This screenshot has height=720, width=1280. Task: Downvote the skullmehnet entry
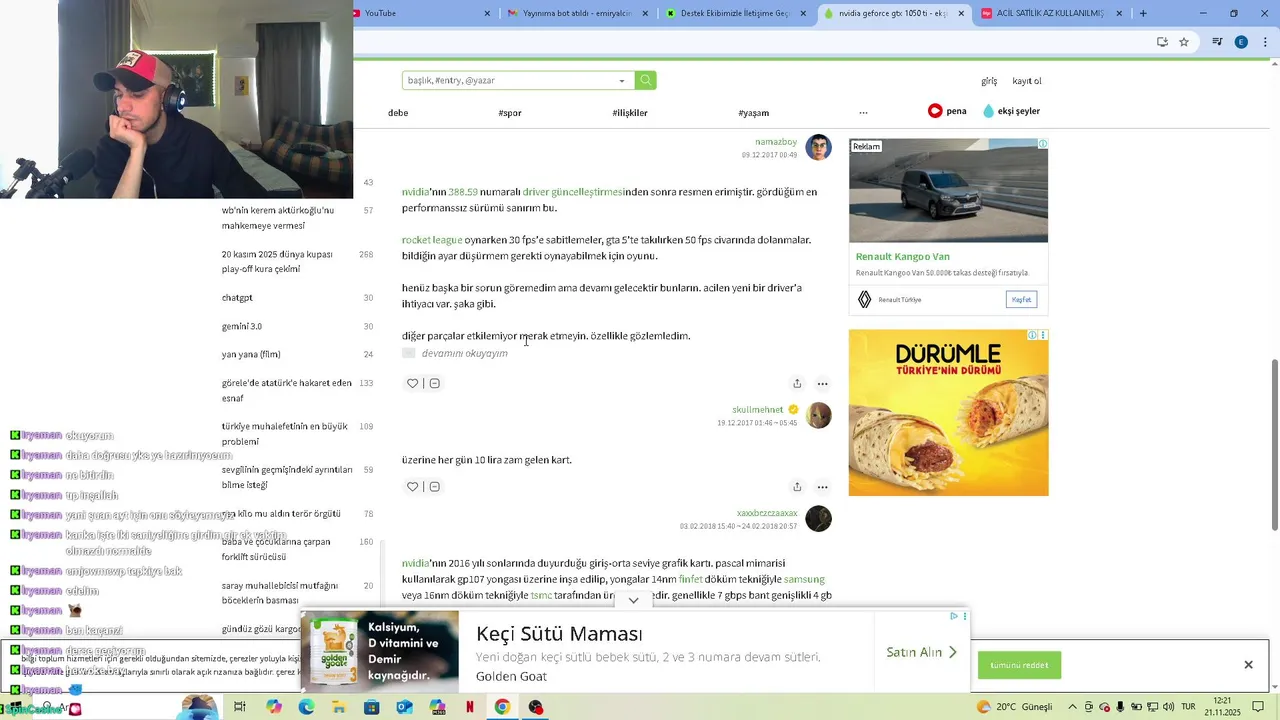434,486
